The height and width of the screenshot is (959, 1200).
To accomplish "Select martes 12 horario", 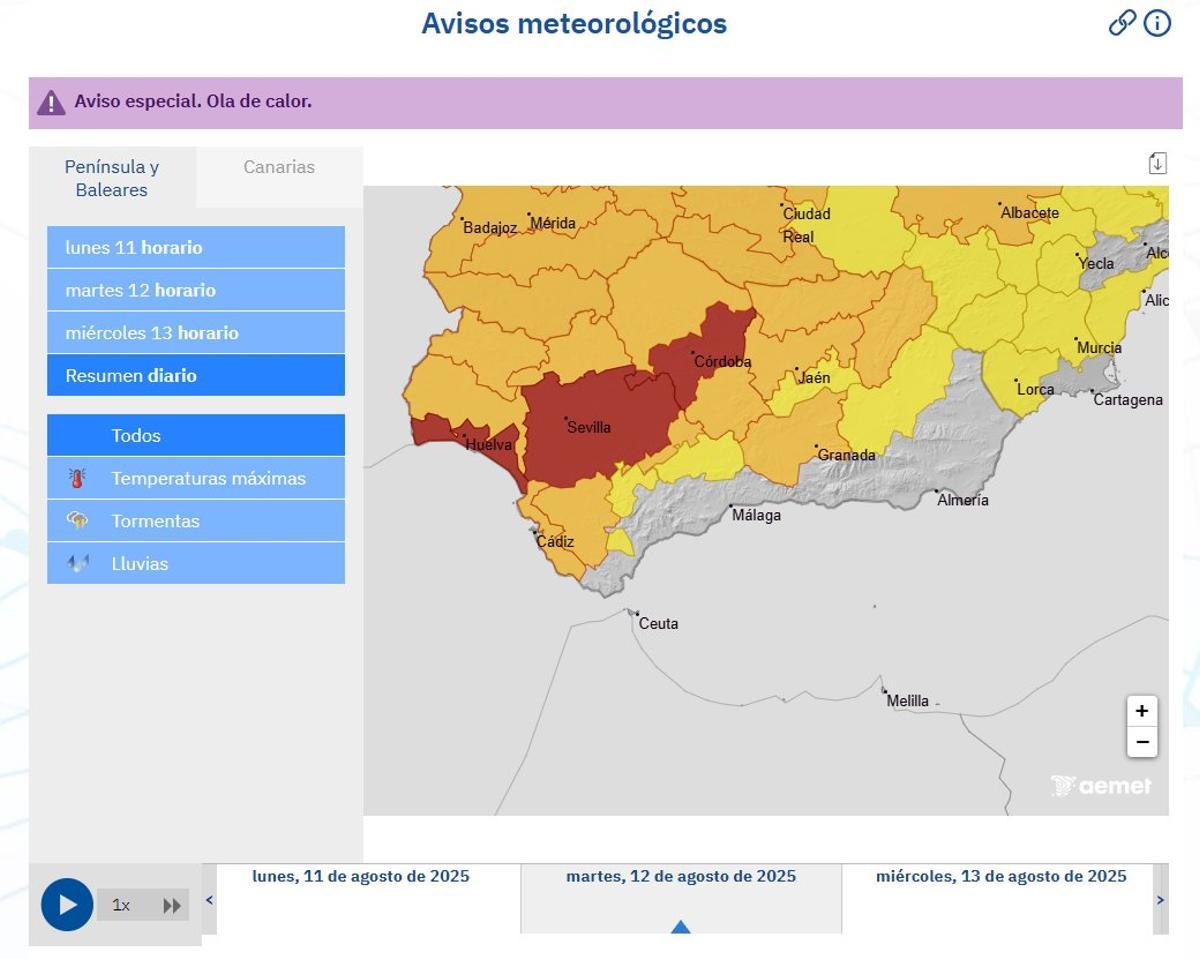I will coord(140,289).
